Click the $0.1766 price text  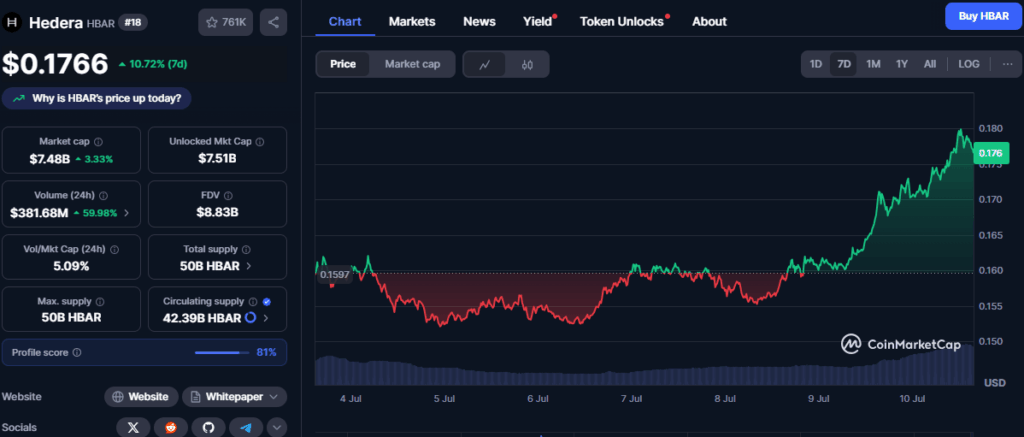[55, 64]
